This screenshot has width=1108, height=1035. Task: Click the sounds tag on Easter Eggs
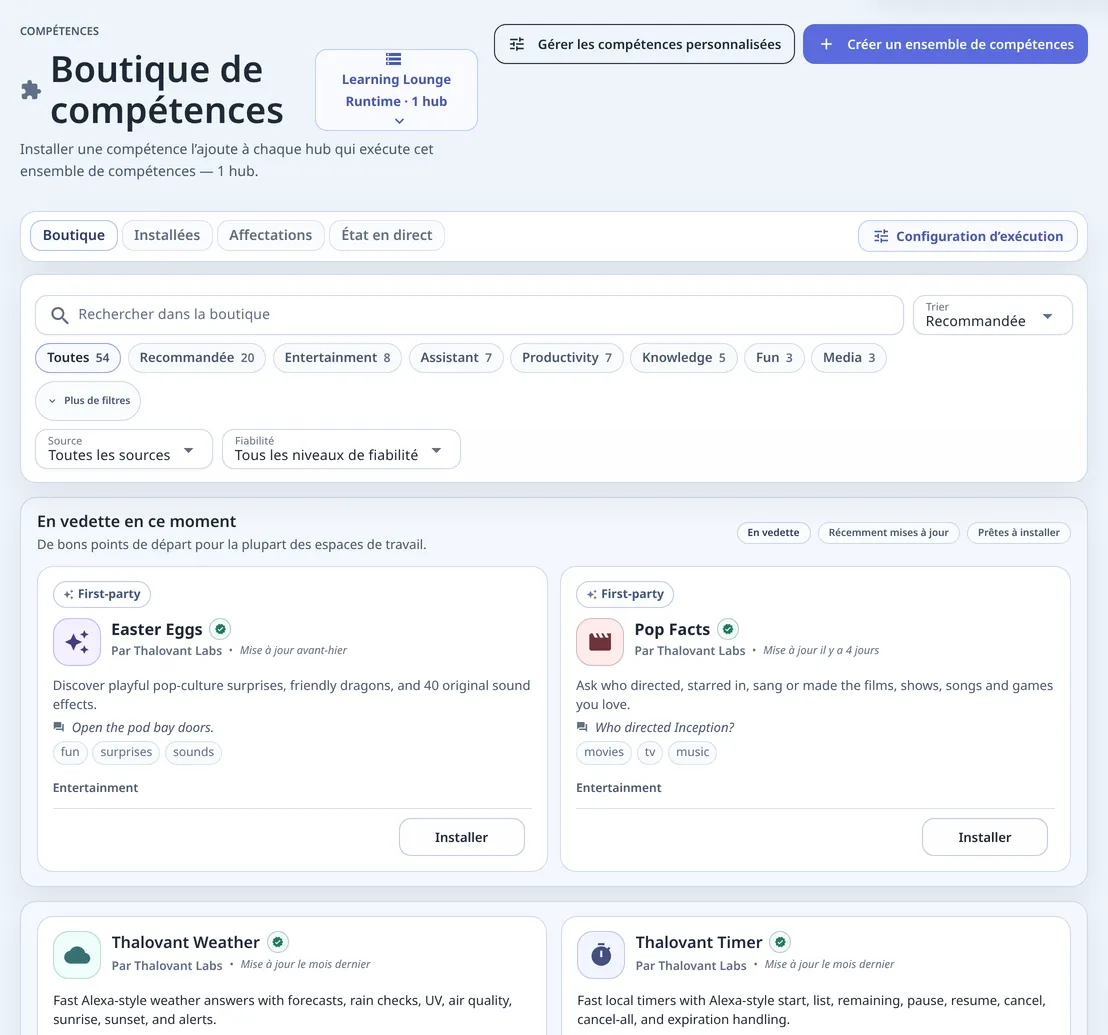pos(193,752)
